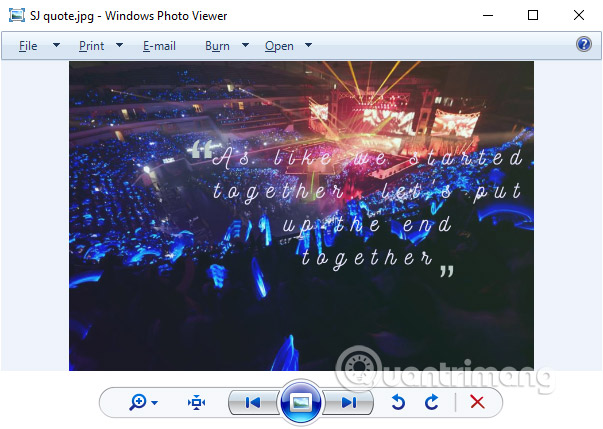The image size is (603, 429).
Task: Open the Open menu label
Action: pyautogui.click(x=279, y=46)
